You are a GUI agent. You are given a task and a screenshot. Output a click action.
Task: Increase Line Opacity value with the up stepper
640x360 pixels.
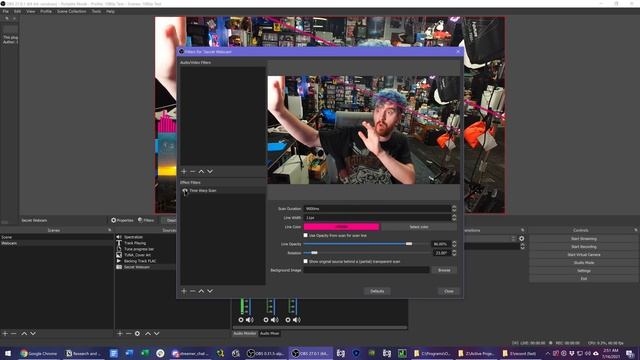tap(454, 242)
